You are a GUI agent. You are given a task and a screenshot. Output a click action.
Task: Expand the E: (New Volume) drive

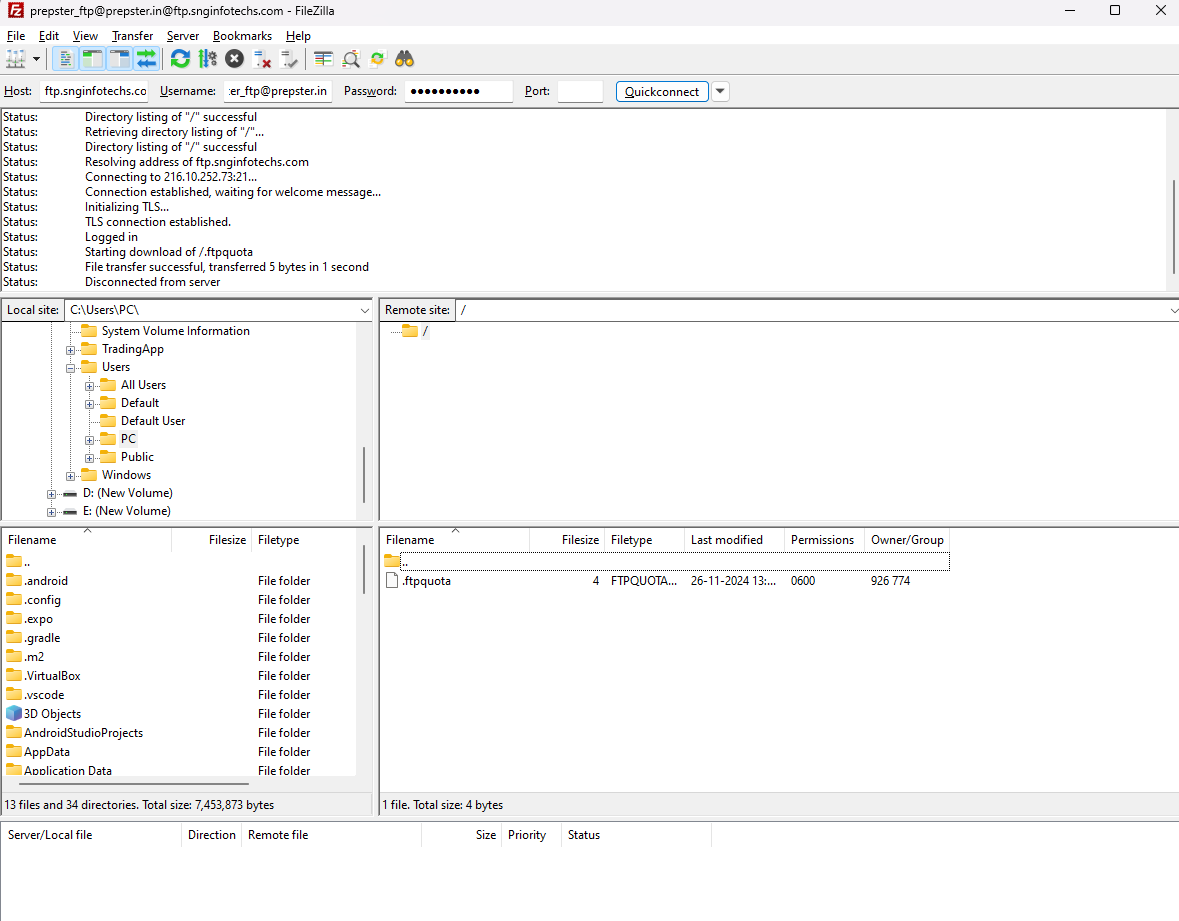(51, 512)
